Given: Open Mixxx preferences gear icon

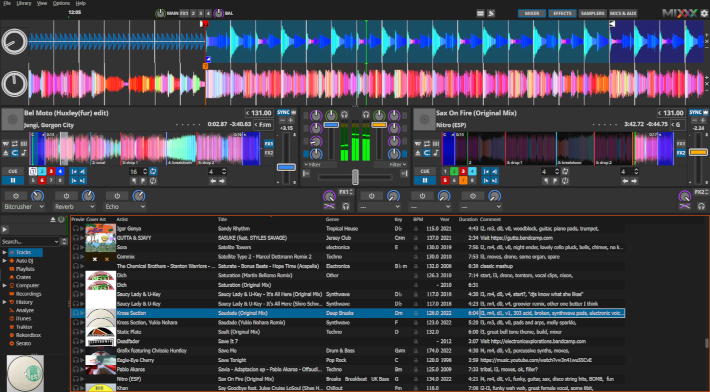Looking at the screenshot, I should click(704, 13).
